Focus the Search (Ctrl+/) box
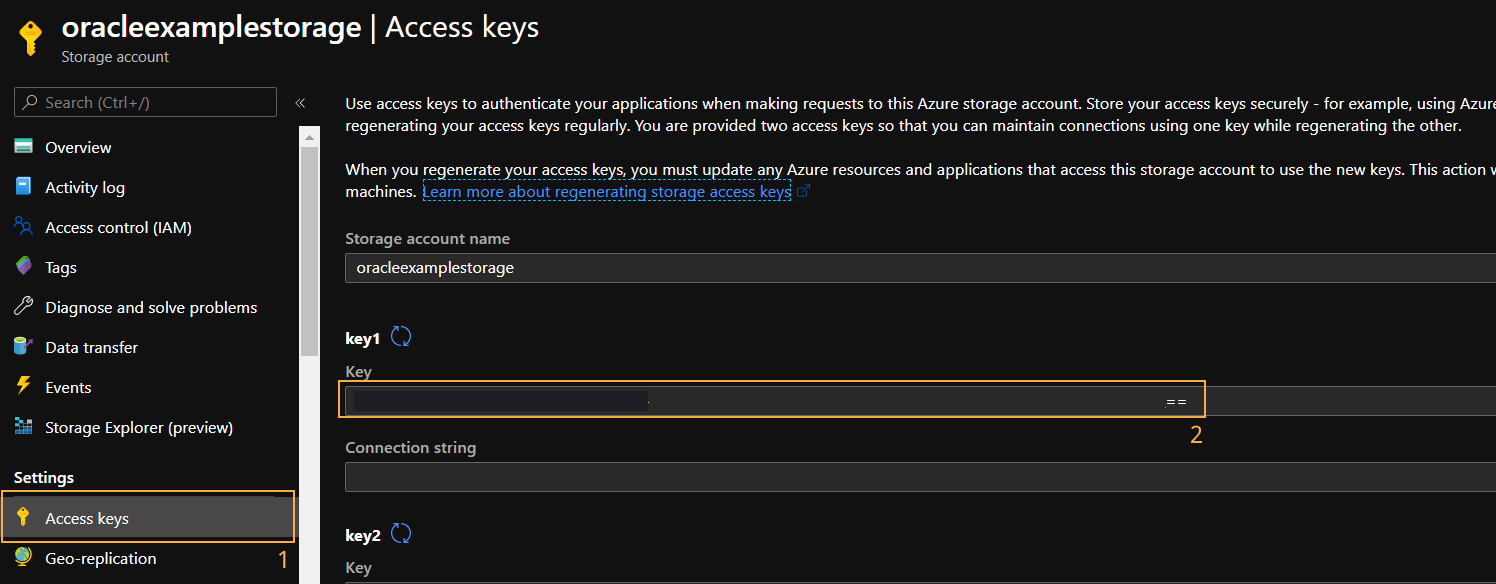 point(145,102)
